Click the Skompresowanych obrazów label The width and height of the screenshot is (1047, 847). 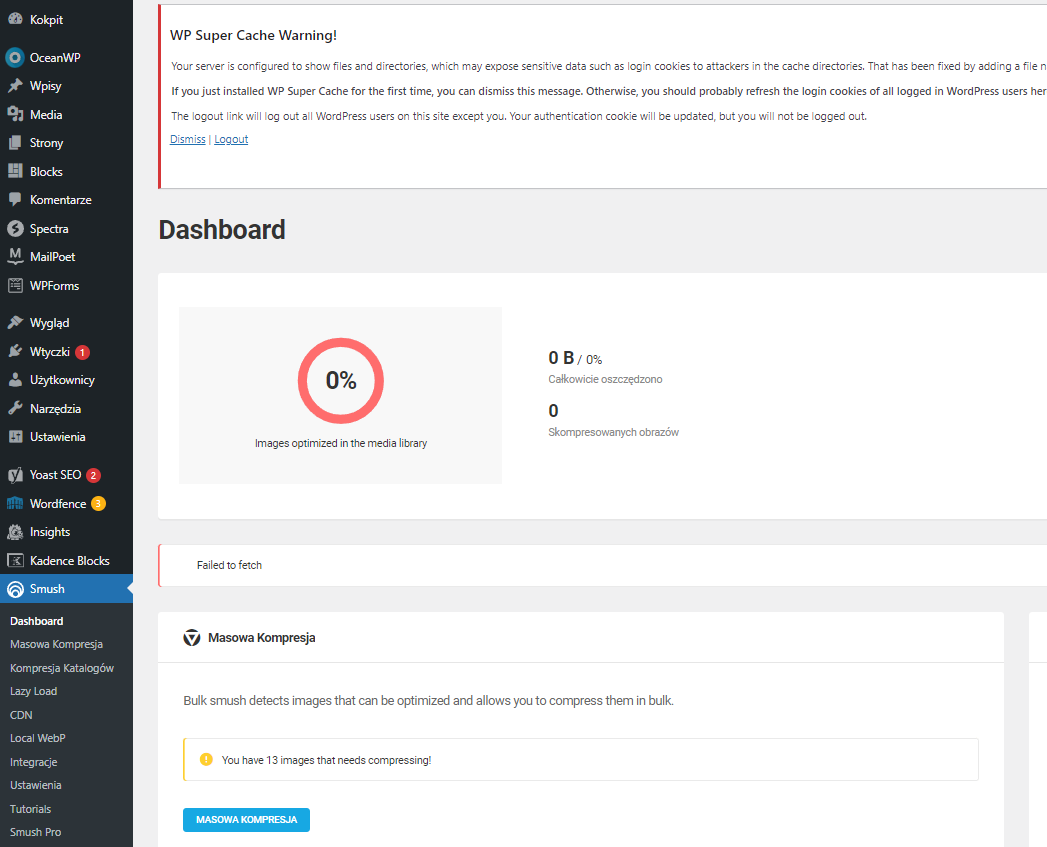(x=613, y=432)
